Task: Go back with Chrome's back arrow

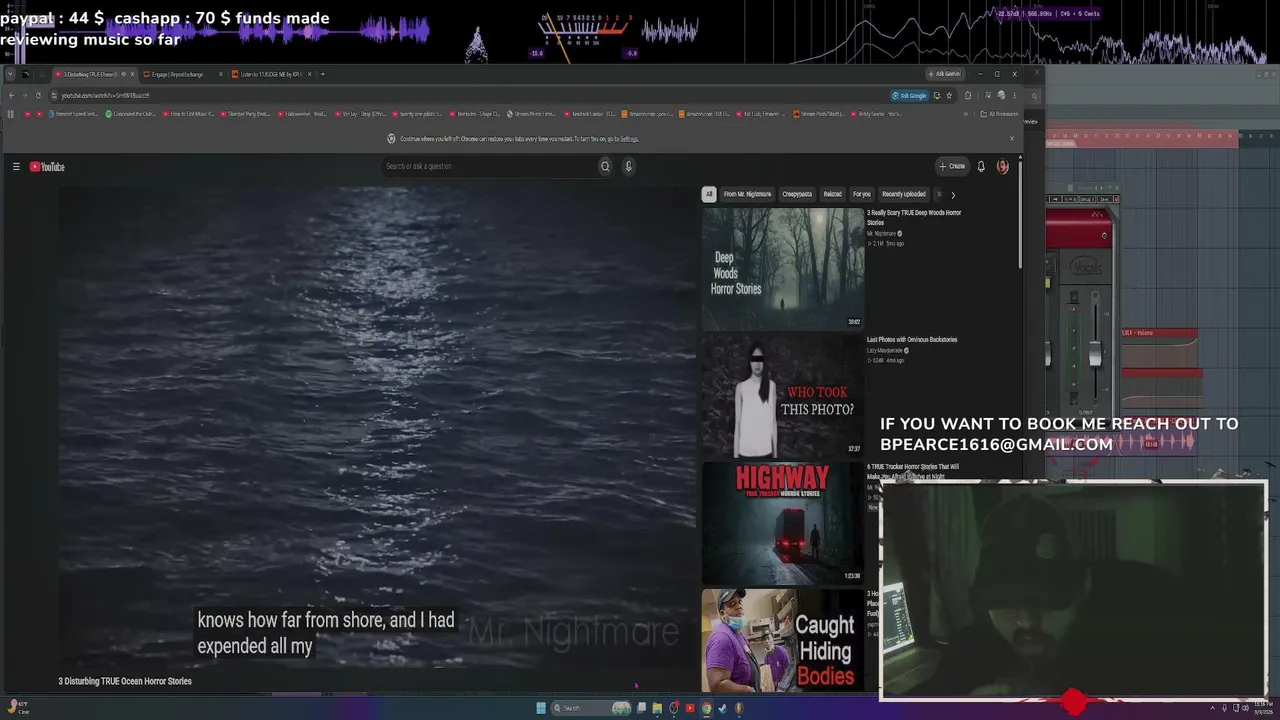Action: pos(11,96)
